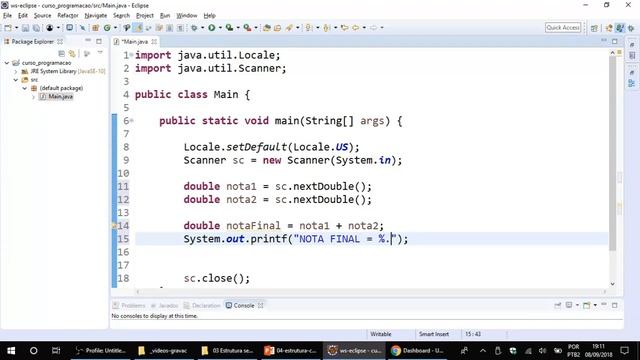Screen dimensions: 640x360
Task: Click the Open Console icon in Console view
Action: 587,305
